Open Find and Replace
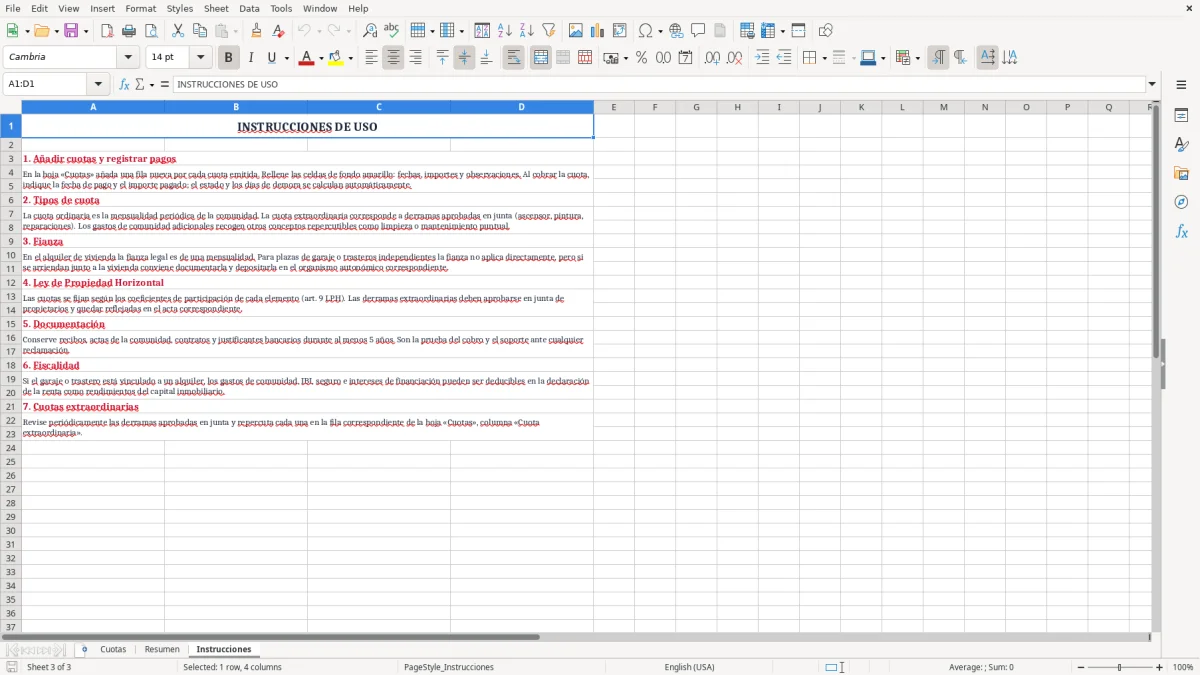The width and height of the screenshot is (1200, 675). coord(370,31)
